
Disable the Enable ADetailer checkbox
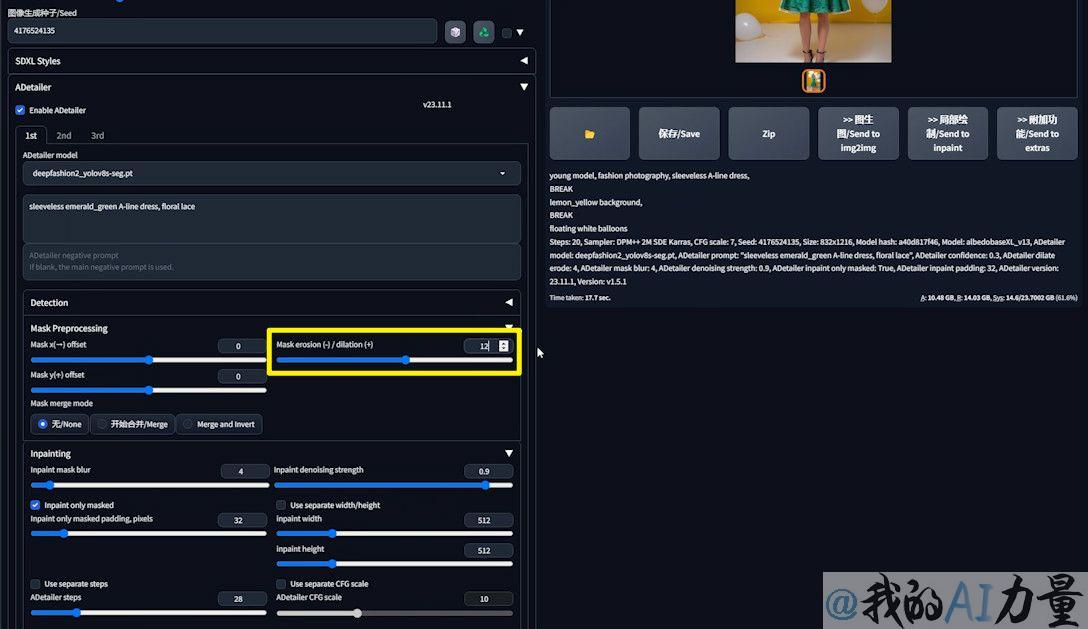(20, 110)
